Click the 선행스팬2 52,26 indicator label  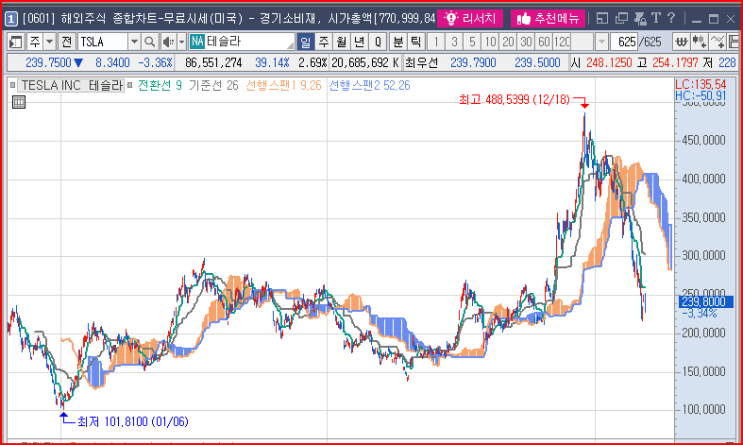click(370, 86)
